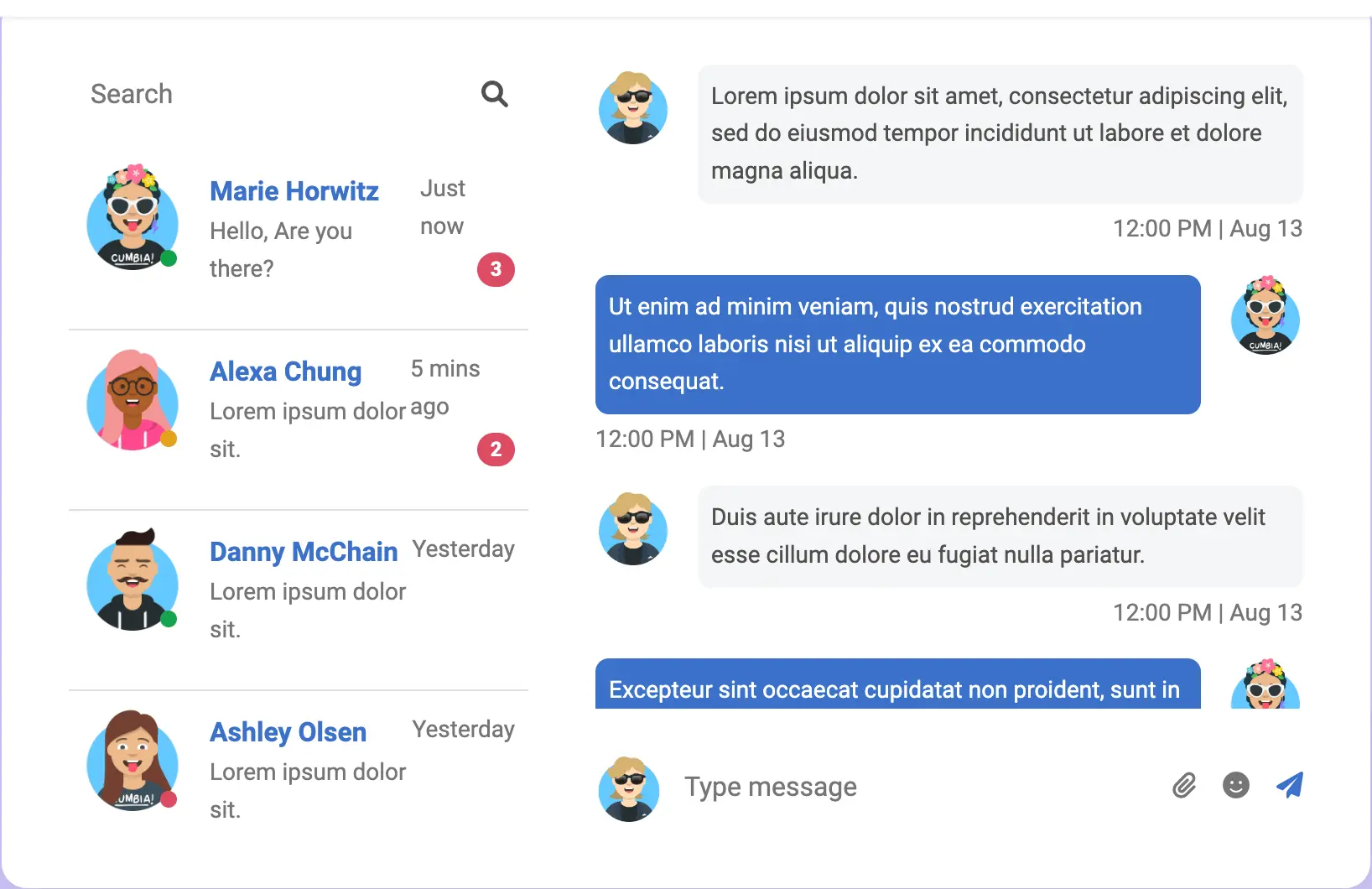Screen dimensions: 1372x889
Task: Click Ashley Olsen's avatar
Action: 133,761
